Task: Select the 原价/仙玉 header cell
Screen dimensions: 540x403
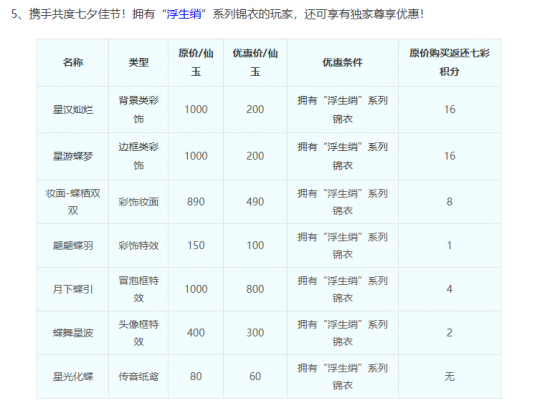Action: (x=196, y=63)
